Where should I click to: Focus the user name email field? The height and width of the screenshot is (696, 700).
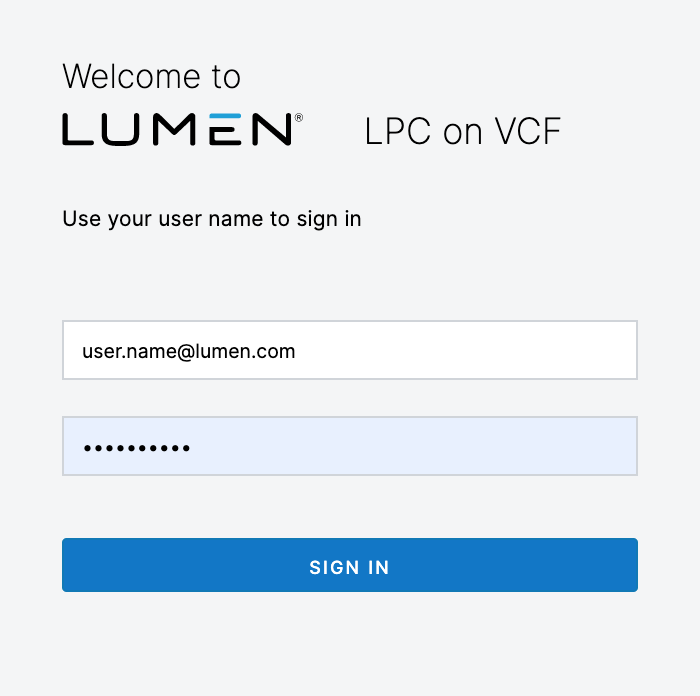[x=350, y=350]
